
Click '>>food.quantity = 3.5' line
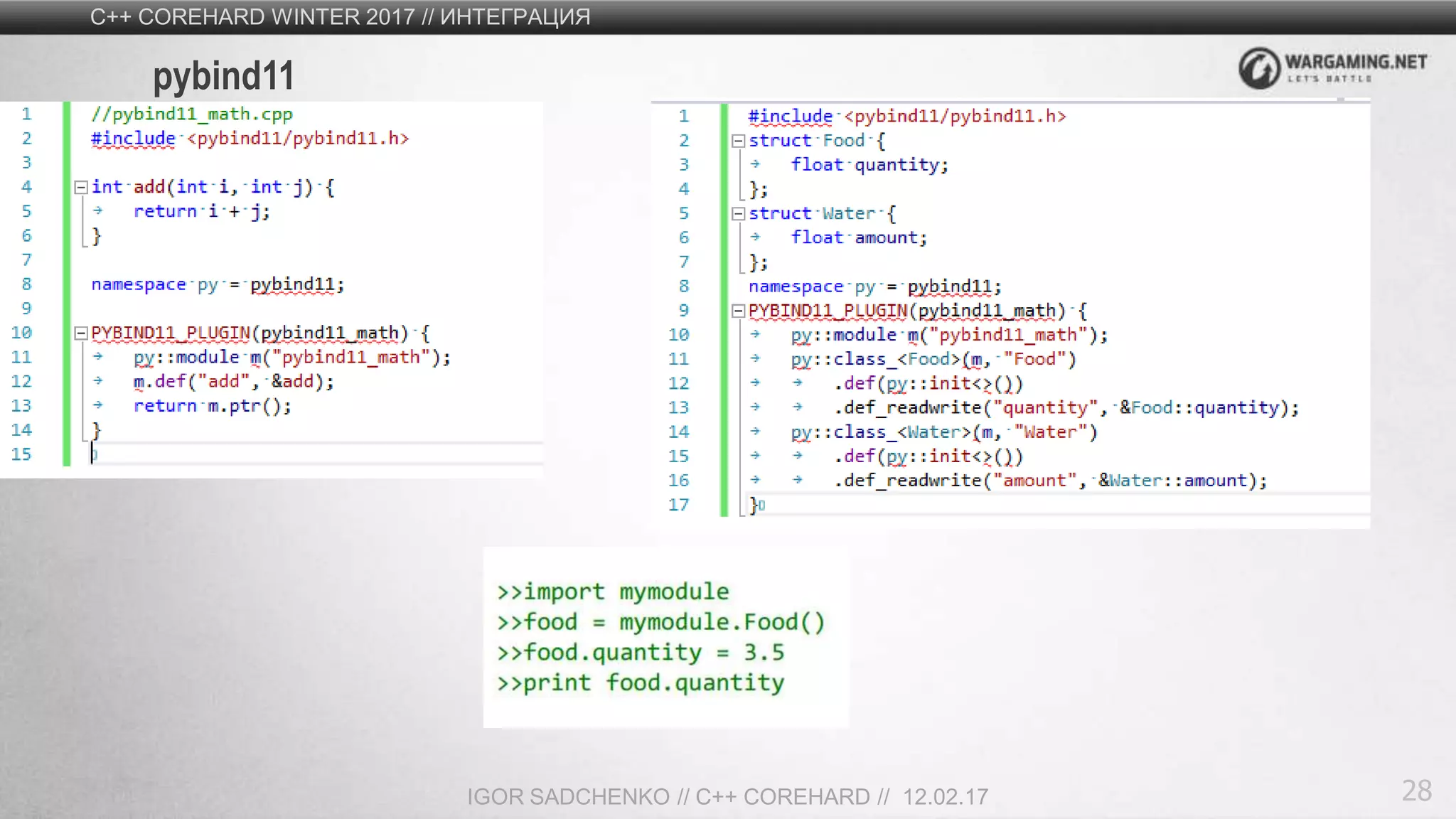pos(641,652)
